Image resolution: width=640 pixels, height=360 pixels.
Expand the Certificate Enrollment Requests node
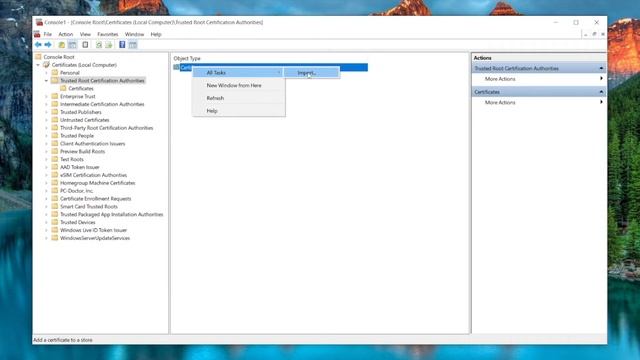pos(46,198)
